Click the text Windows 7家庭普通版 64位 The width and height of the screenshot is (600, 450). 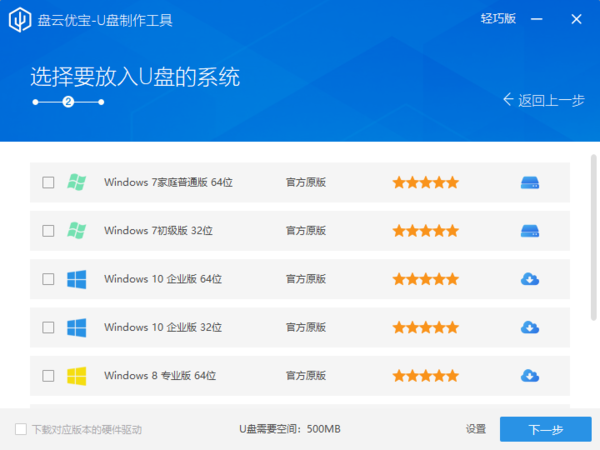[x=168, y=182]
